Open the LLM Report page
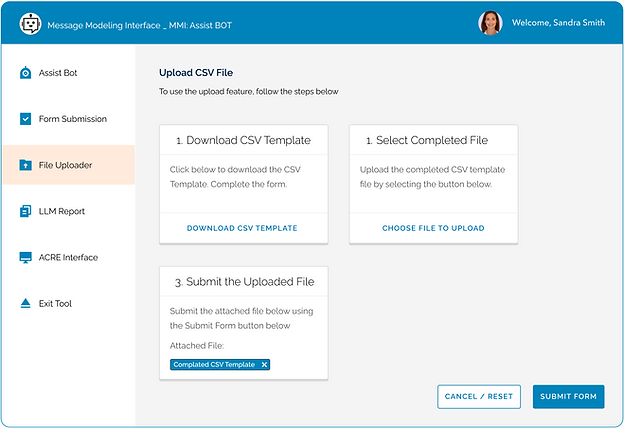 [62, 211]
